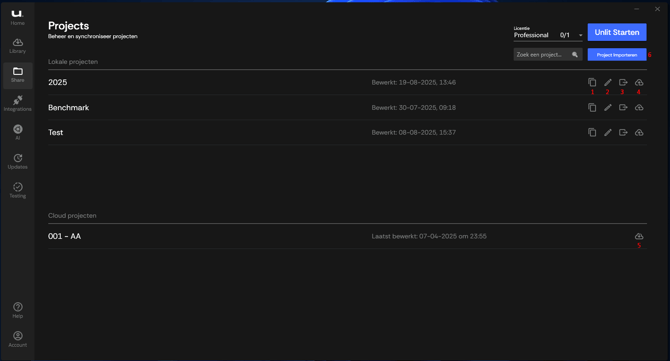Open the Account page
Viewport: 670px width, 361px height.
[x=18, y=340]
